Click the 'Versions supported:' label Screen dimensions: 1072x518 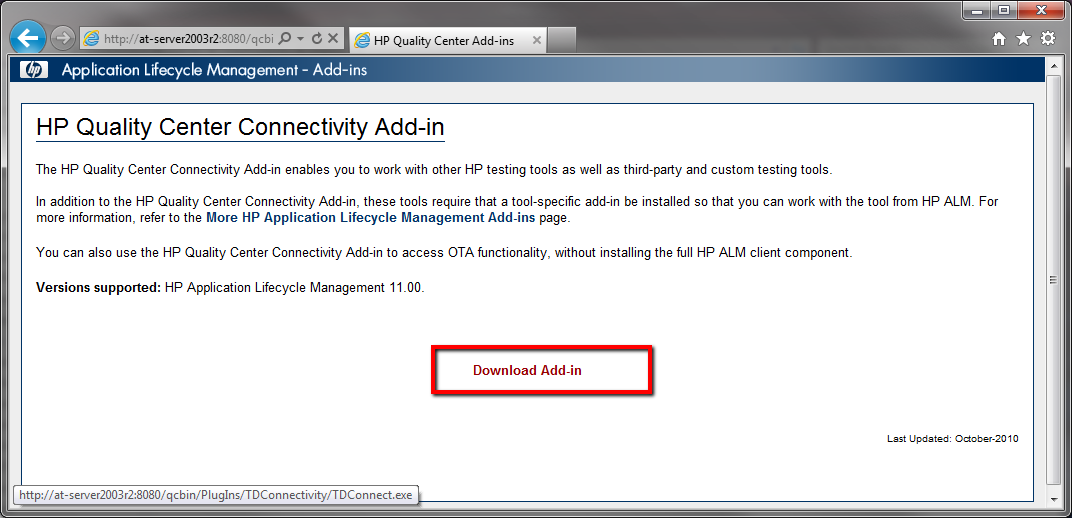coord(98,287)
